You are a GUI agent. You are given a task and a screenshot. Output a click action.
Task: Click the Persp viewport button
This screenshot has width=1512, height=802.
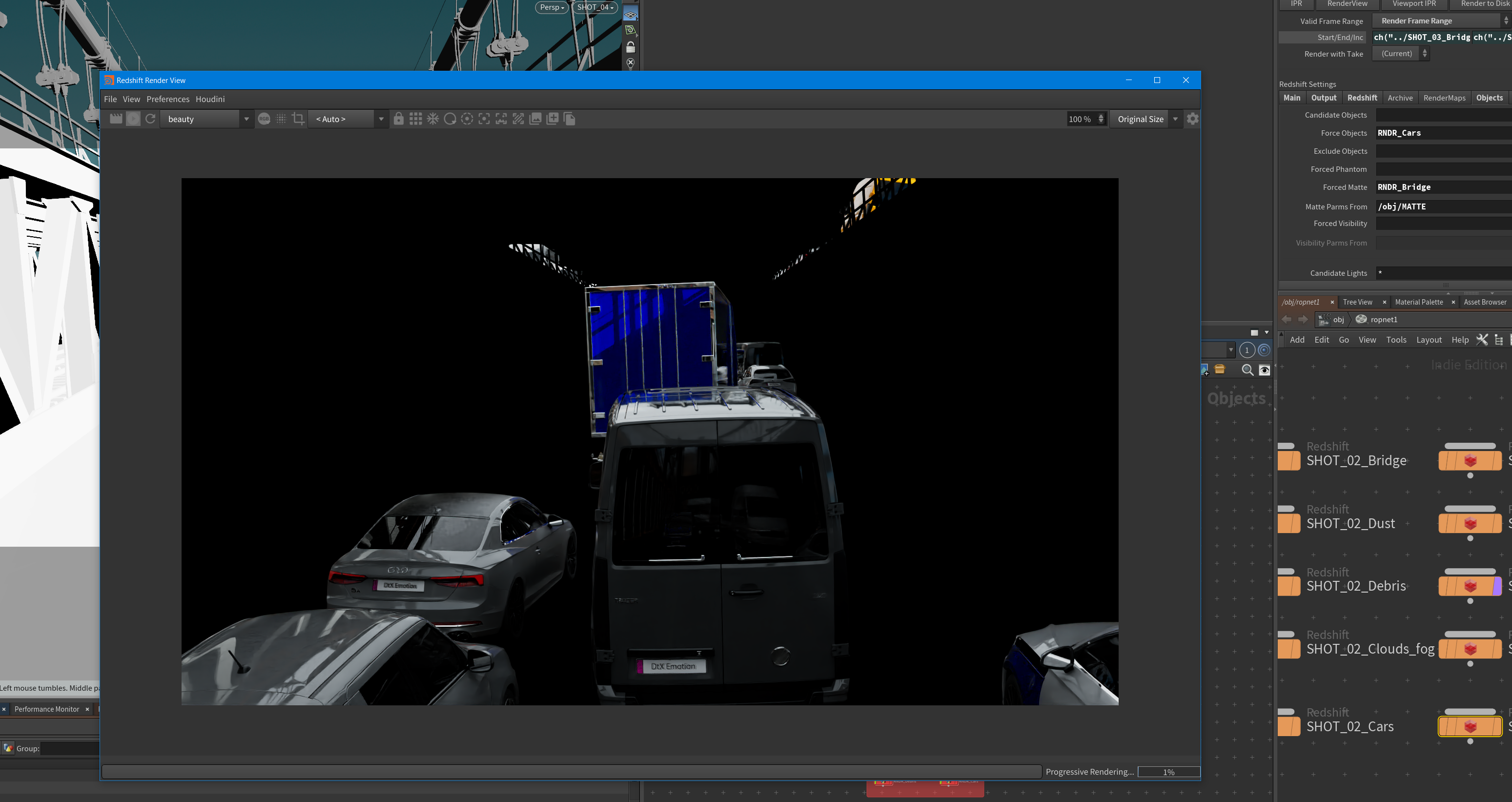tap(551, 7)
